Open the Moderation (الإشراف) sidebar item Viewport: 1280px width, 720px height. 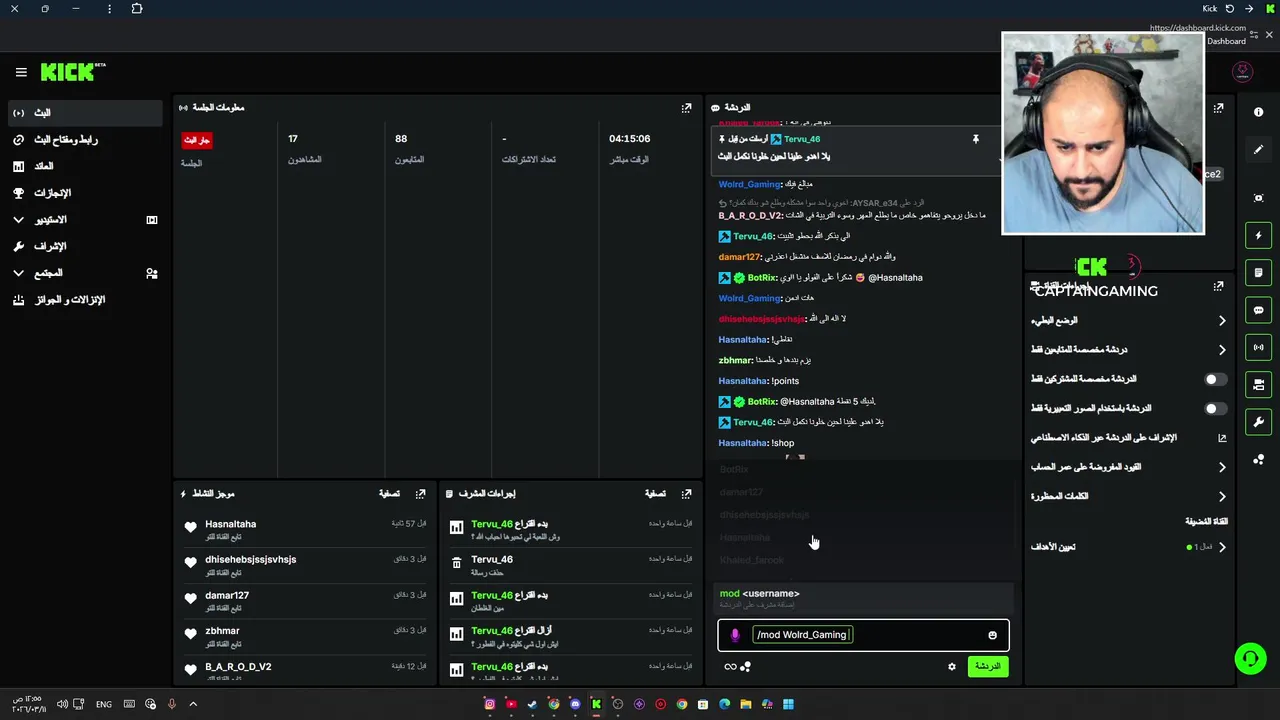(85, 246)
